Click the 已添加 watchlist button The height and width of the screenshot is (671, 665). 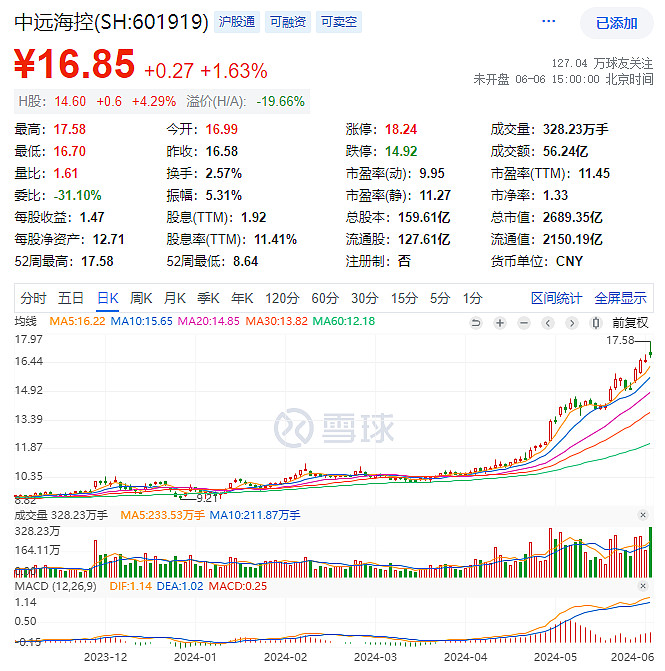click(617, 23)
